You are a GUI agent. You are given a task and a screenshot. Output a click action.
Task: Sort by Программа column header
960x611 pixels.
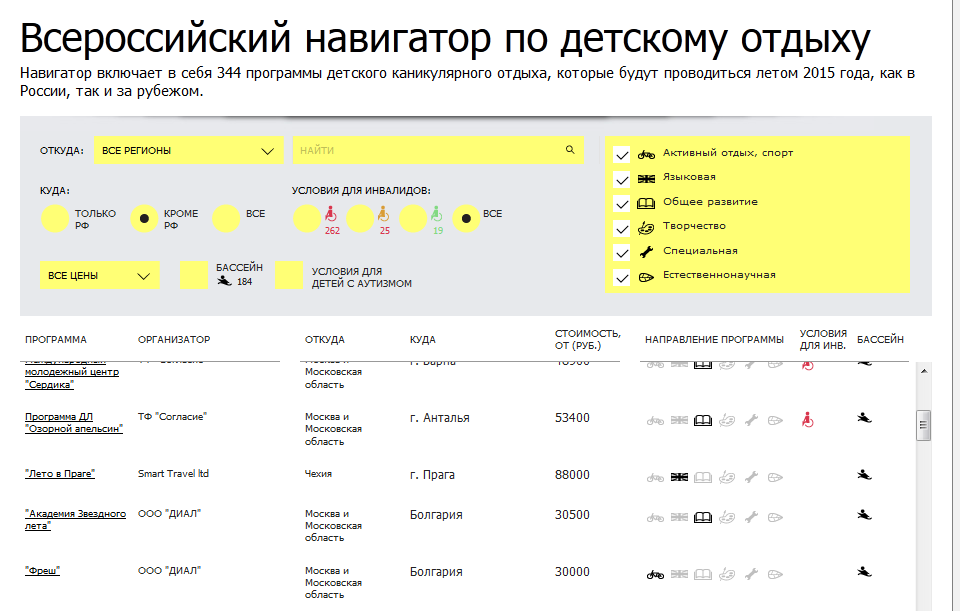click(x=56, y=340)
